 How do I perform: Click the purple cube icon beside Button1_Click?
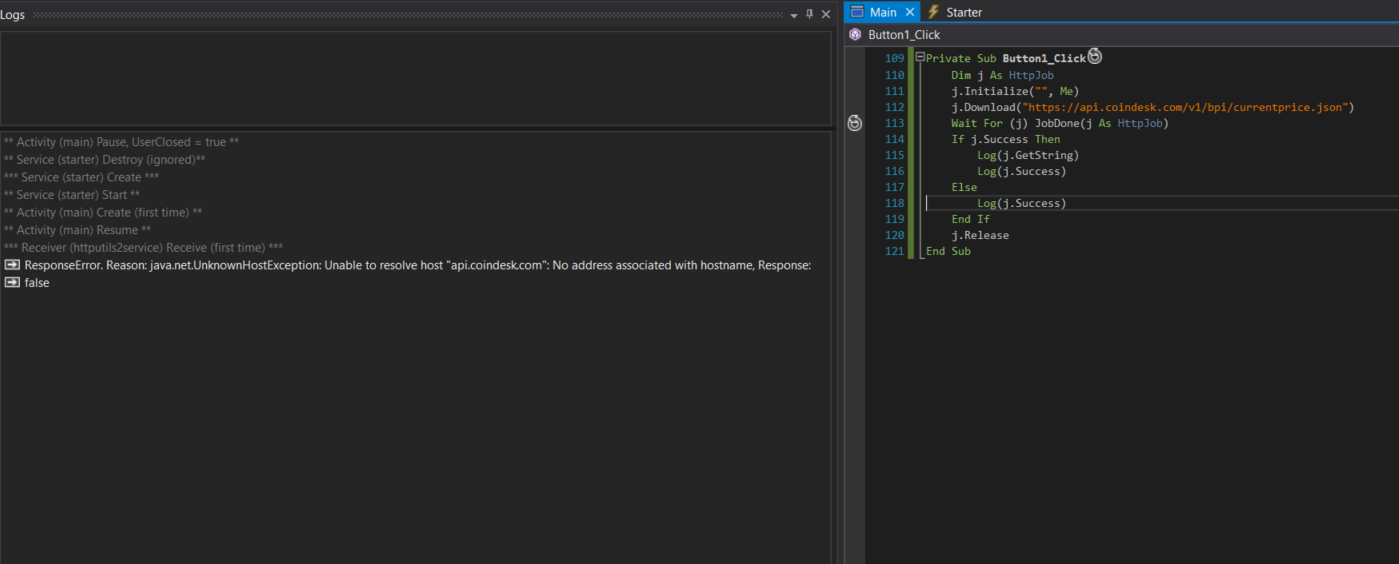[x=855, y=35]
